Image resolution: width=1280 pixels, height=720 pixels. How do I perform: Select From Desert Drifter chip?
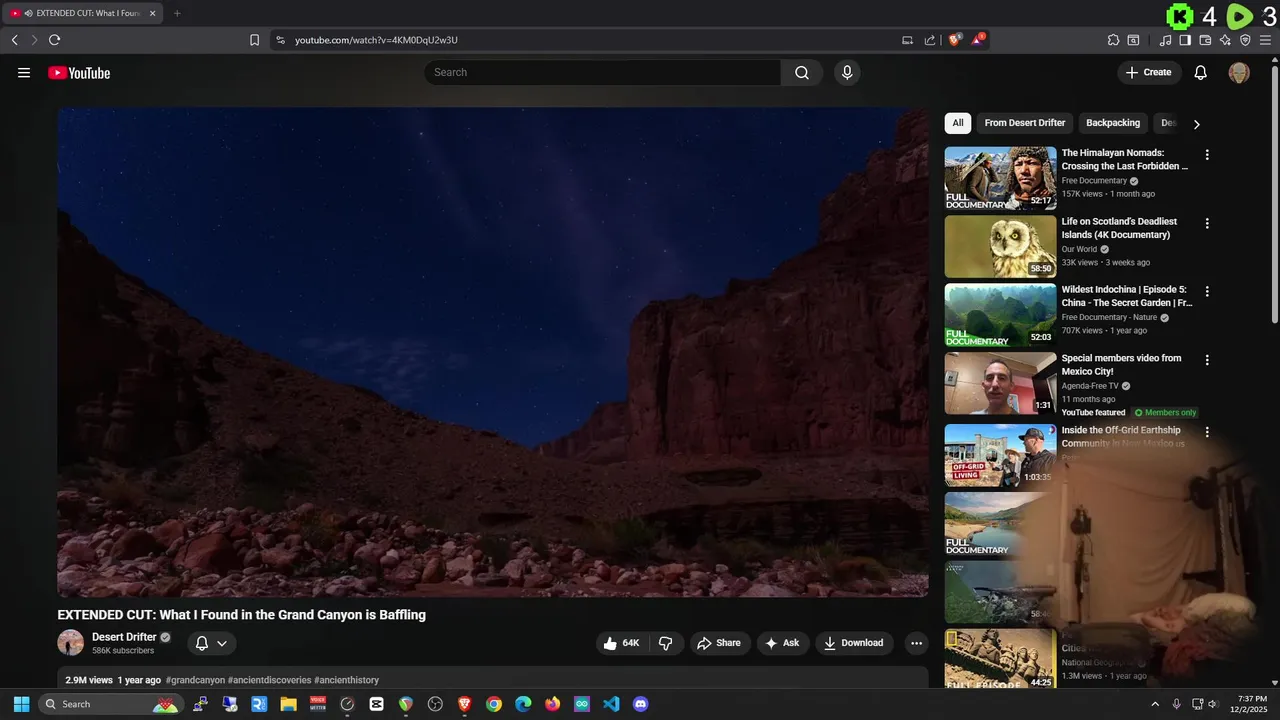pos(1025,123)
